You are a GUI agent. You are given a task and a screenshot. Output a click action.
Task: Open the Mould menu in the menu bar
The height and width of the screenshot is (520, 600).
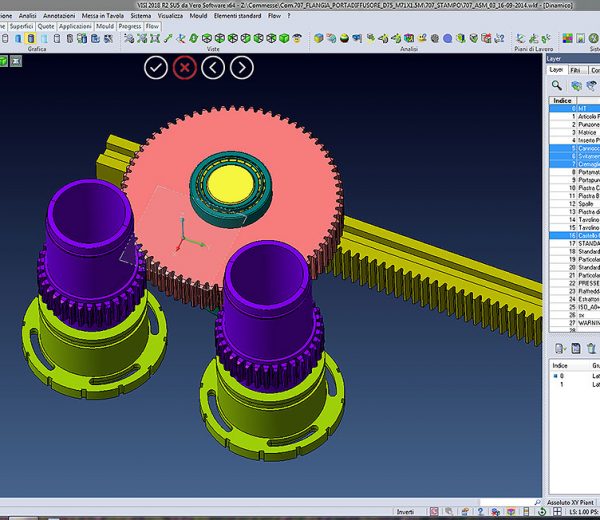pos(198,16)
